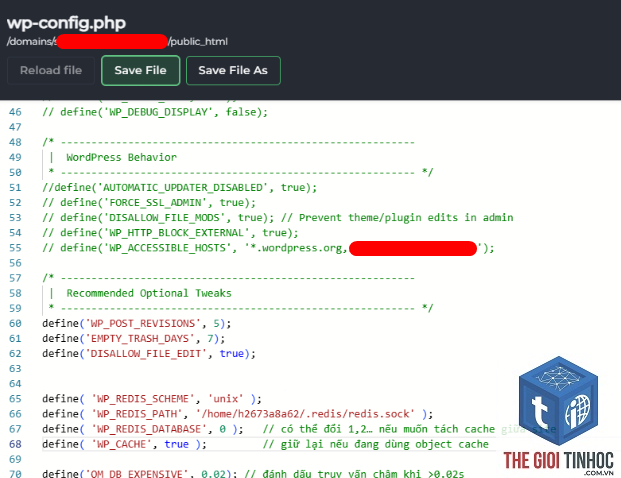Click line number 69 in the gutter
Image resolution: width=621 pixels, height=478 pixels.
(15, 459)
